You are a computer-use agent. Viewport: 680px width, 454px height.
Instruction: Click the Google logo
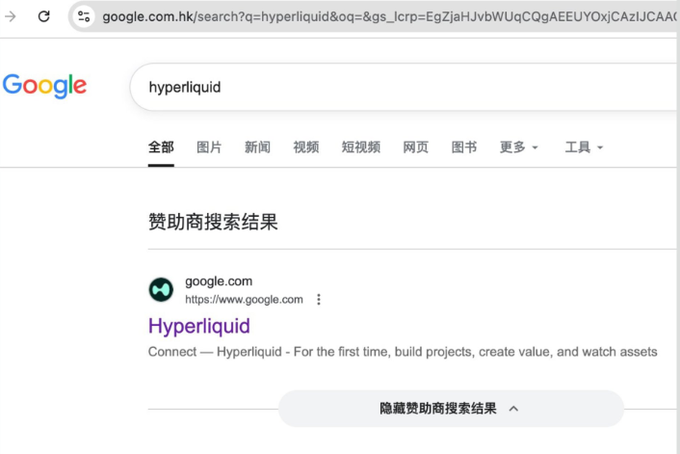(45, 85)
